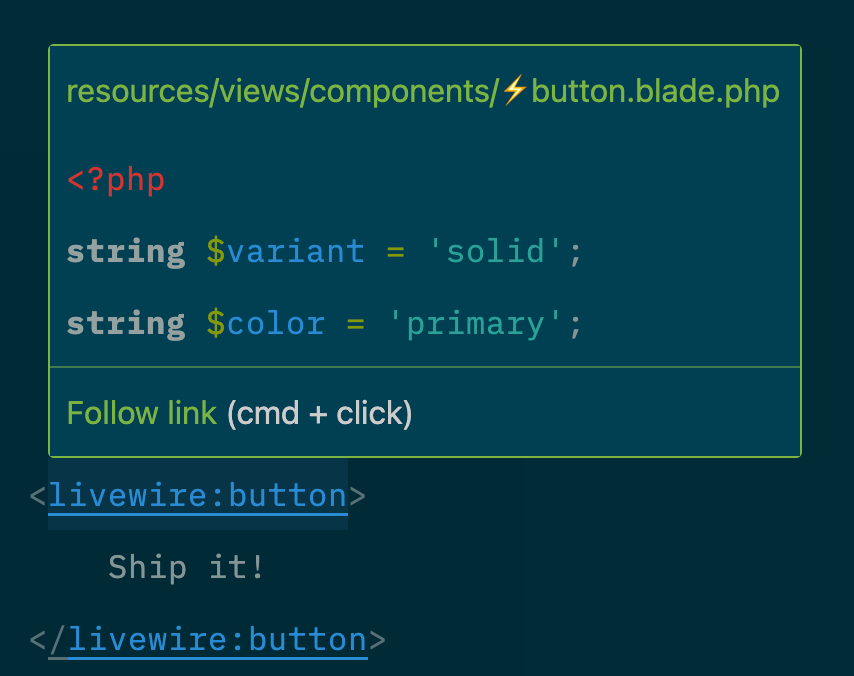Click the closing bracket after opening livewire:button

pyautogui.click(x=357, y=496)
